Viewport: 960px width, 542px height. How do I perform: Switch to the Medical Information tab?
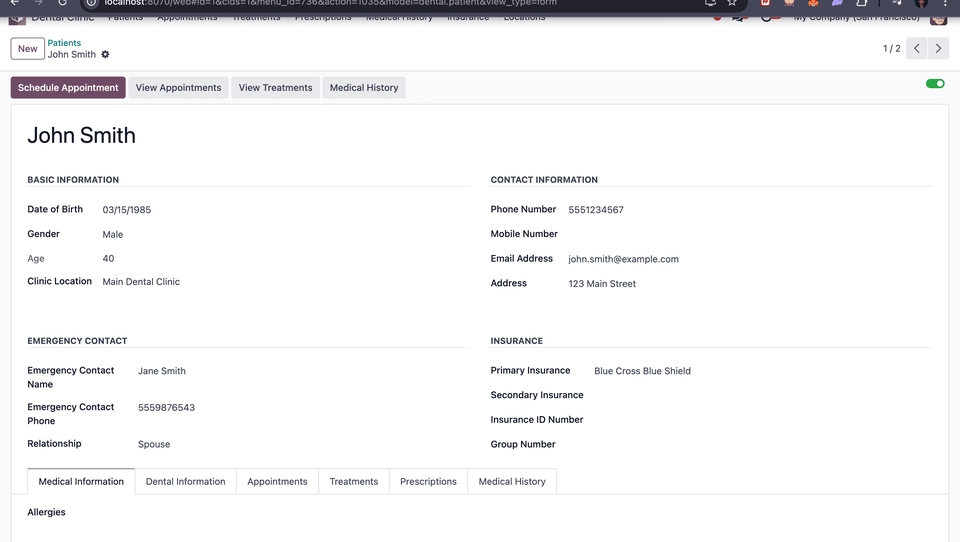click(x=81, y=481)
